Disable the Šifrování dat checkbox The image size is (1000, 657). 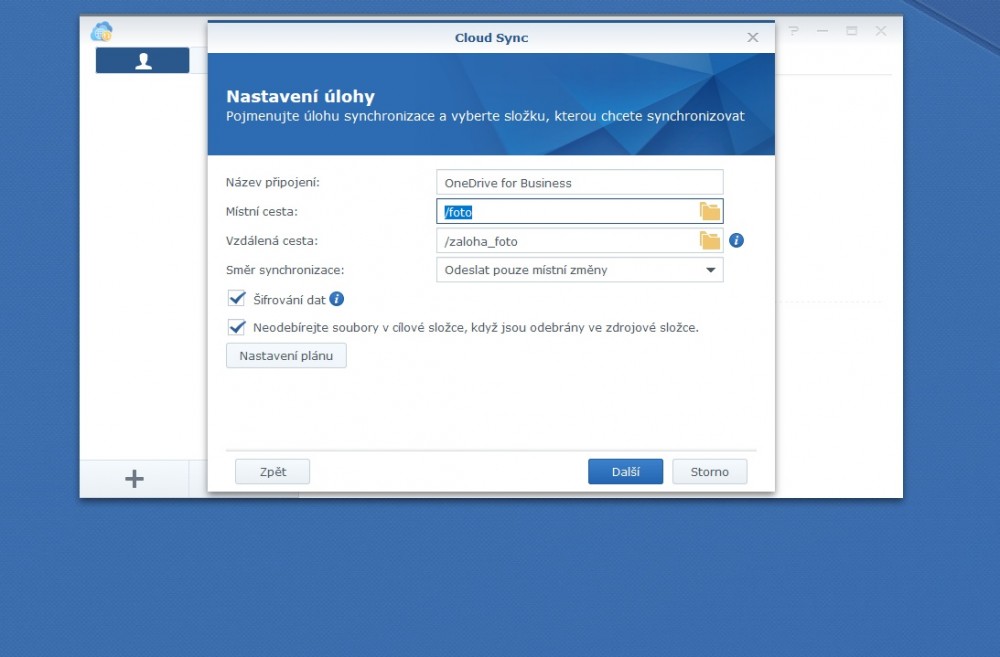237,298
